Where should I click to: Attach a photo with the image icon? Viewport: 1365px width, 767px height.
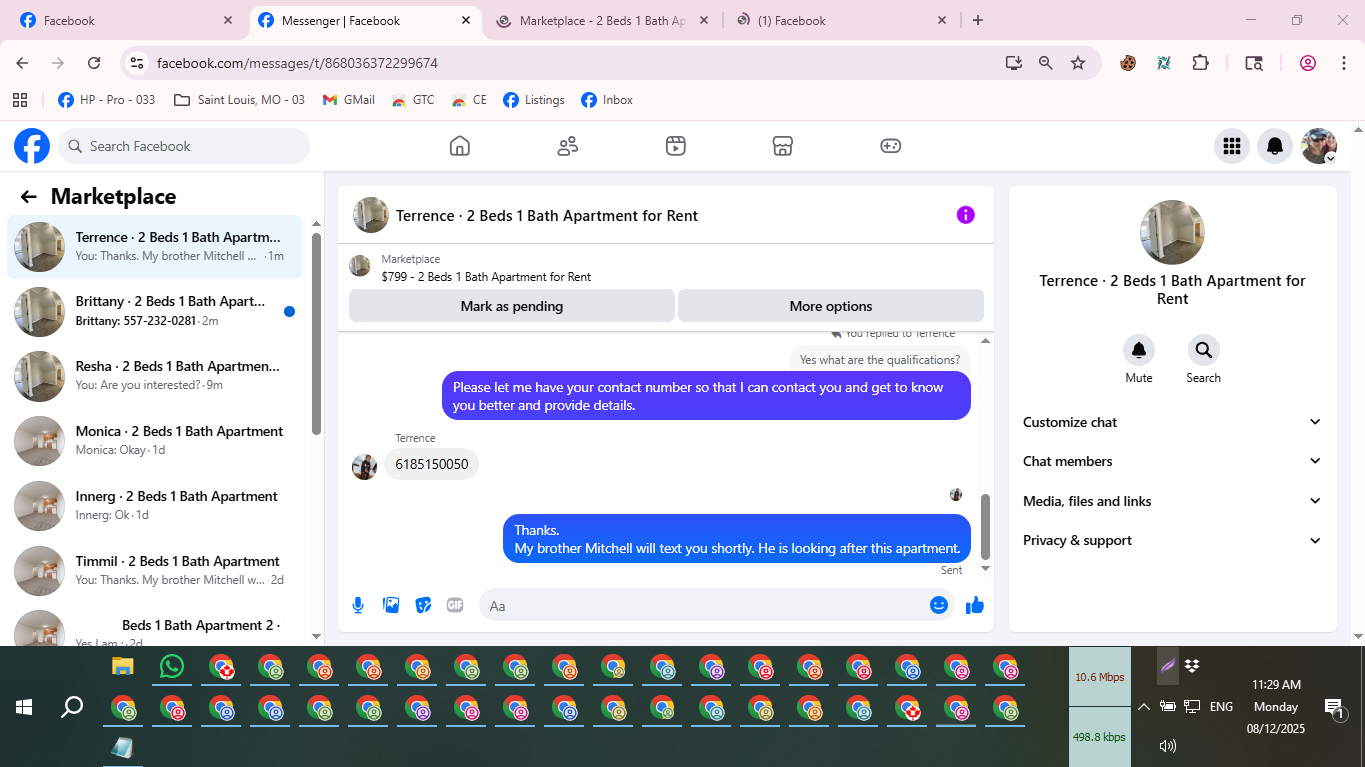(391, 605)
